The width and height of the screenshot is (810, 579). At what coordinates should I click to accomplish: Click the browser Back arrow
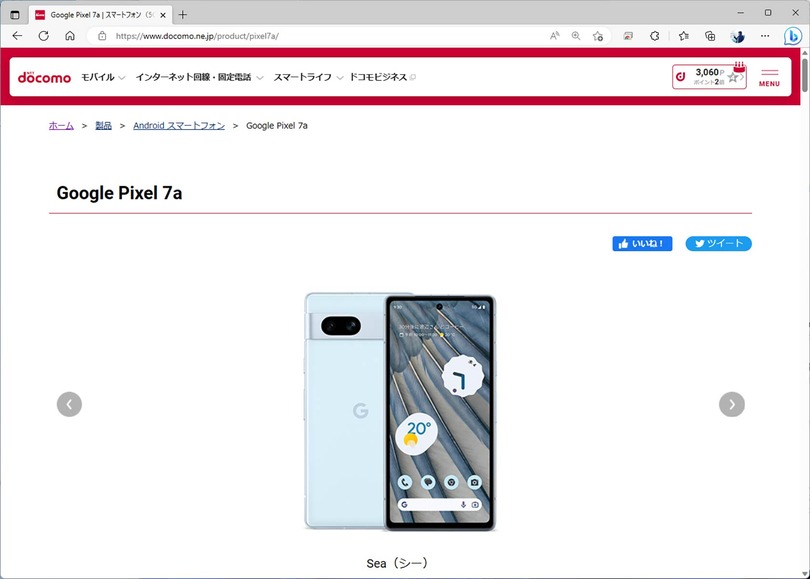[x=17, y=35]
